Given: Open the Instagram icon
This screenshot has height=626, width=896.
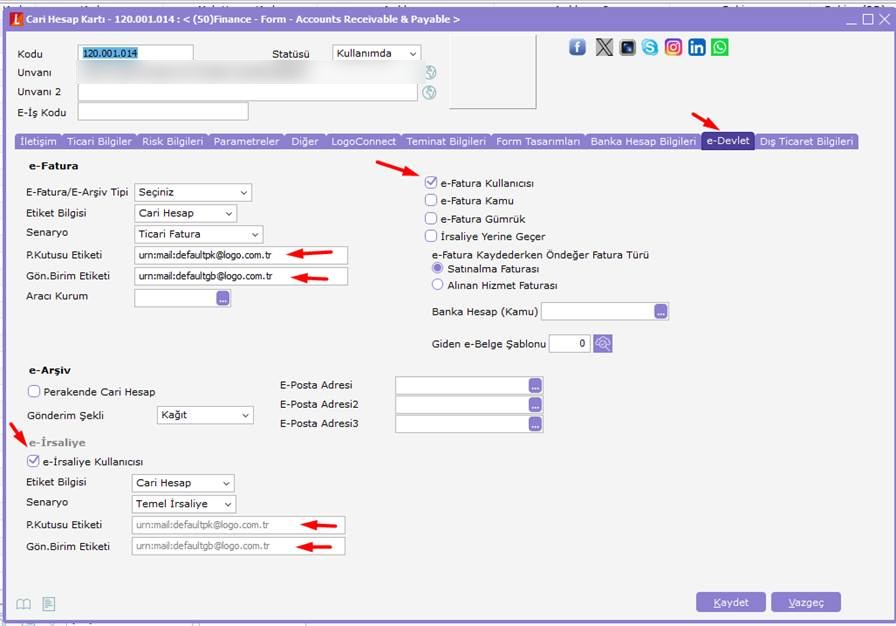Looking at the screenshot, I should [x=673, y=47].
